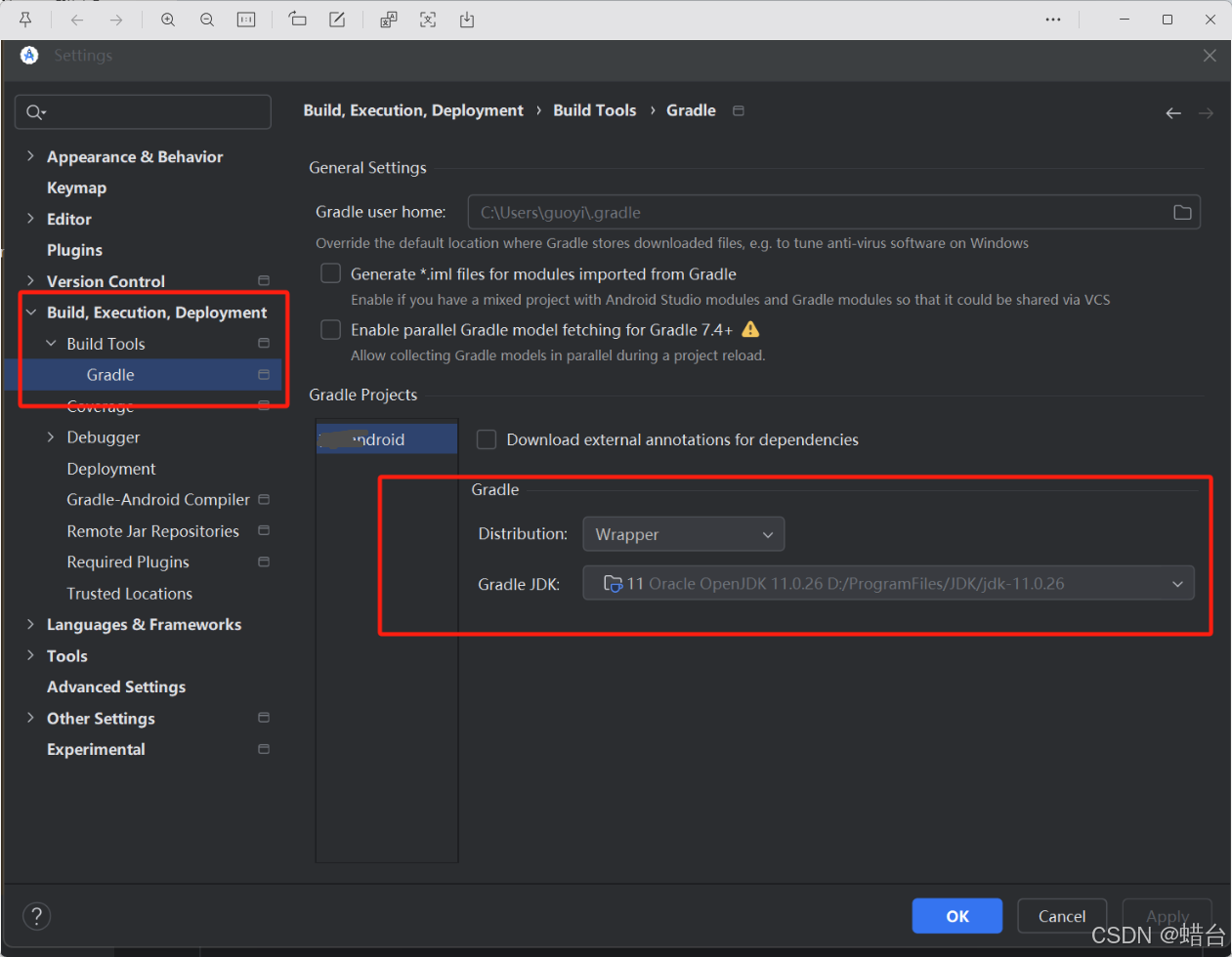Screen dimensions: 1232x957
Task: Open help with the question mark button
Action: click(x=36, y=916)
